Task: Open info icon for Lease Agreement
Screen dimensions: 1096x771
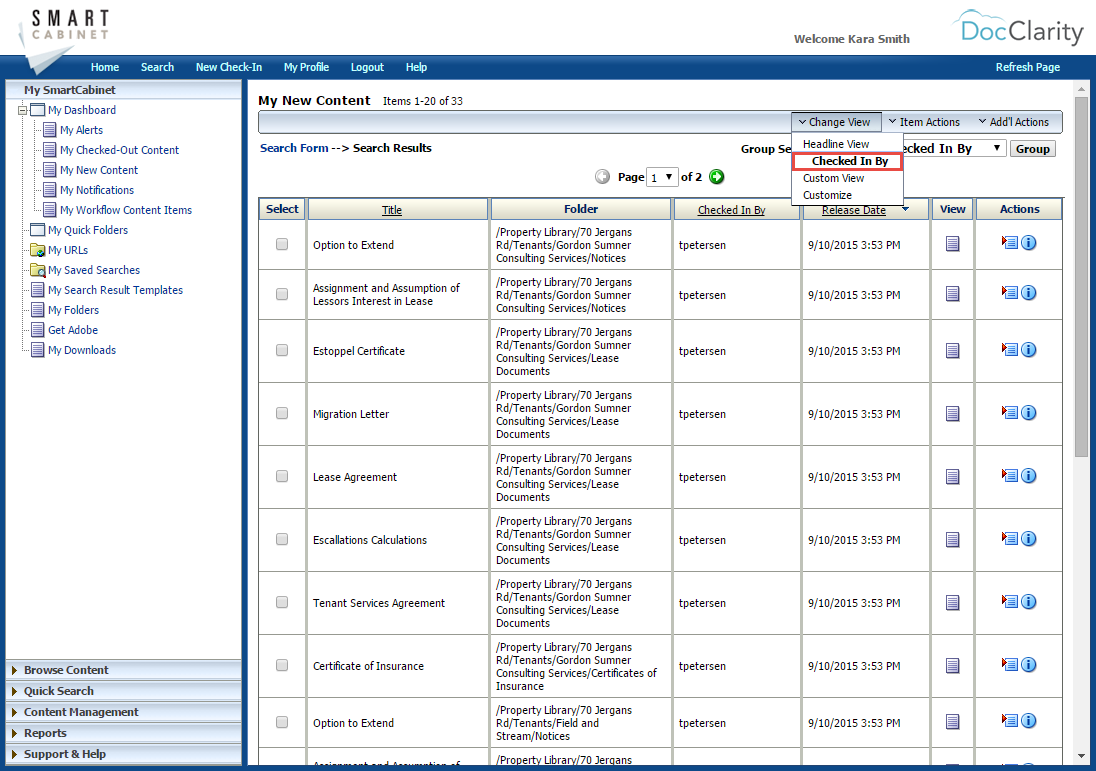Action: (x=1028, y=475)
